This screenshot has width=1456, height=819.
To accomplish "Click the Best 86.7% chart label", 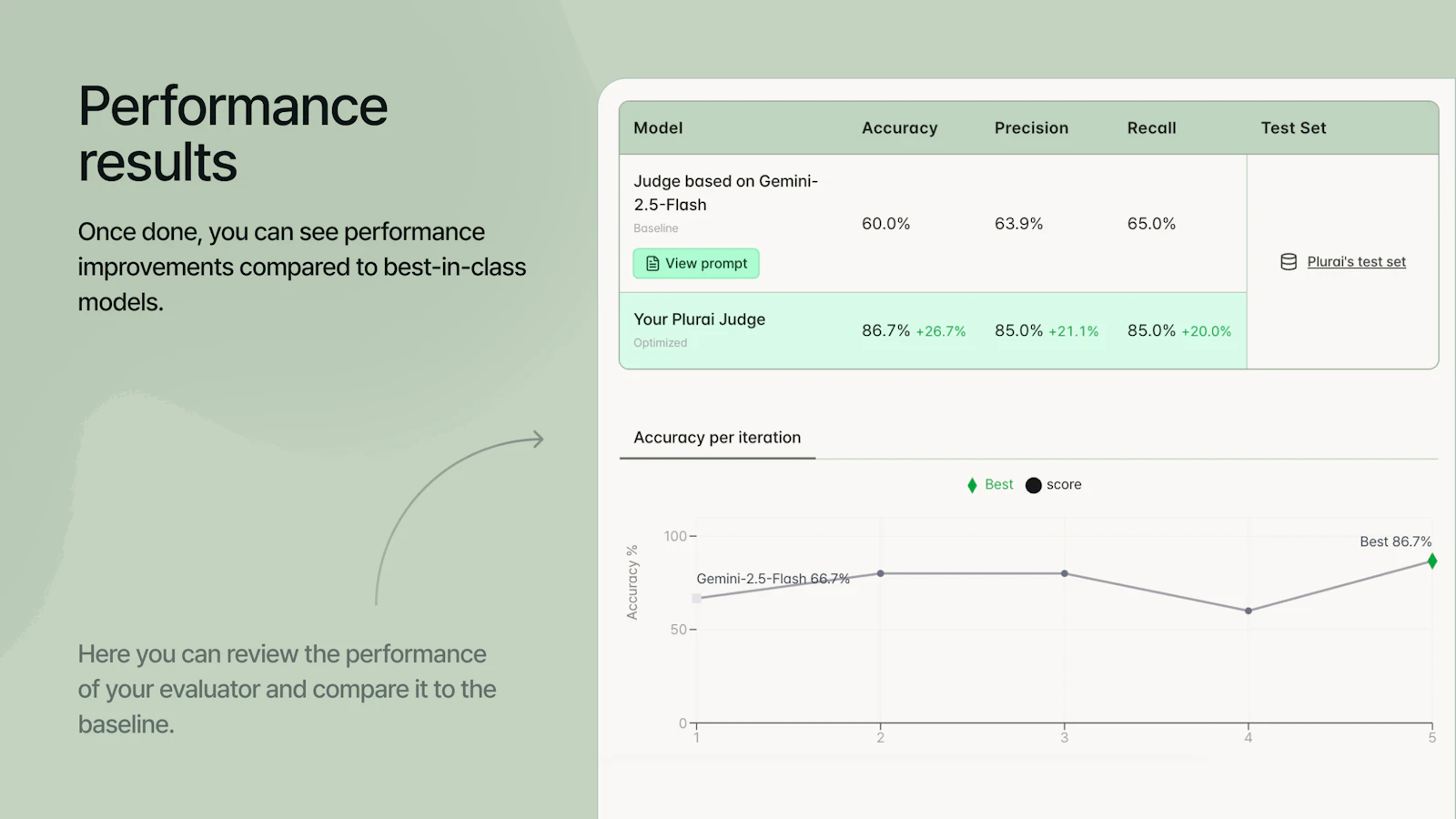I will [x=1395, y=541].
